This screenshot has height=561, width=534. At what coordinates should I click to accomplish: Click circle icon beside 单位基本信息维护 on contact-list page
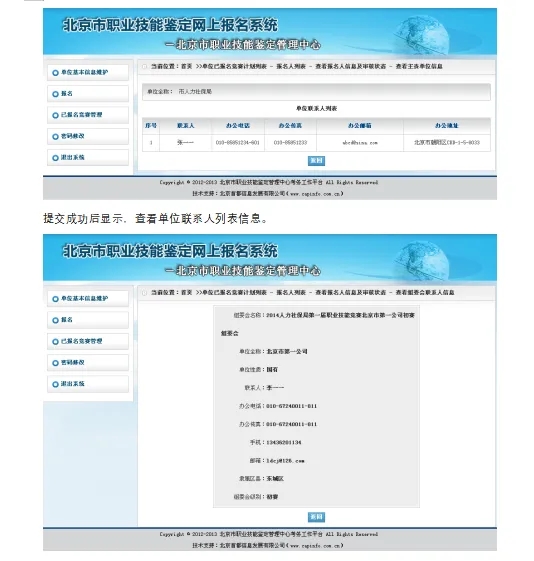click(x=55, y=73)
